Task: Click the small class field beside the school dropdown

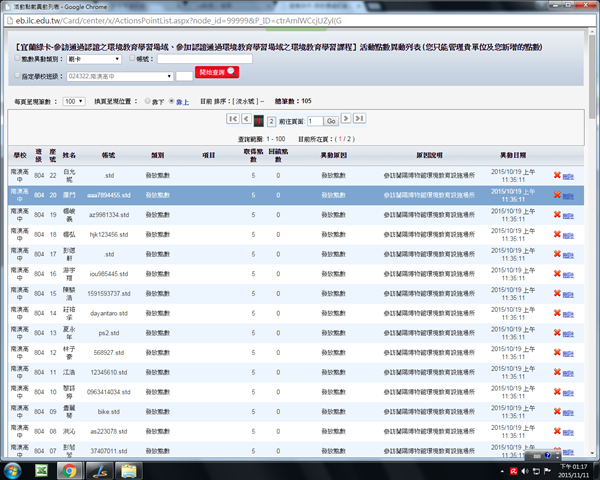Action: tap(184, 76)
